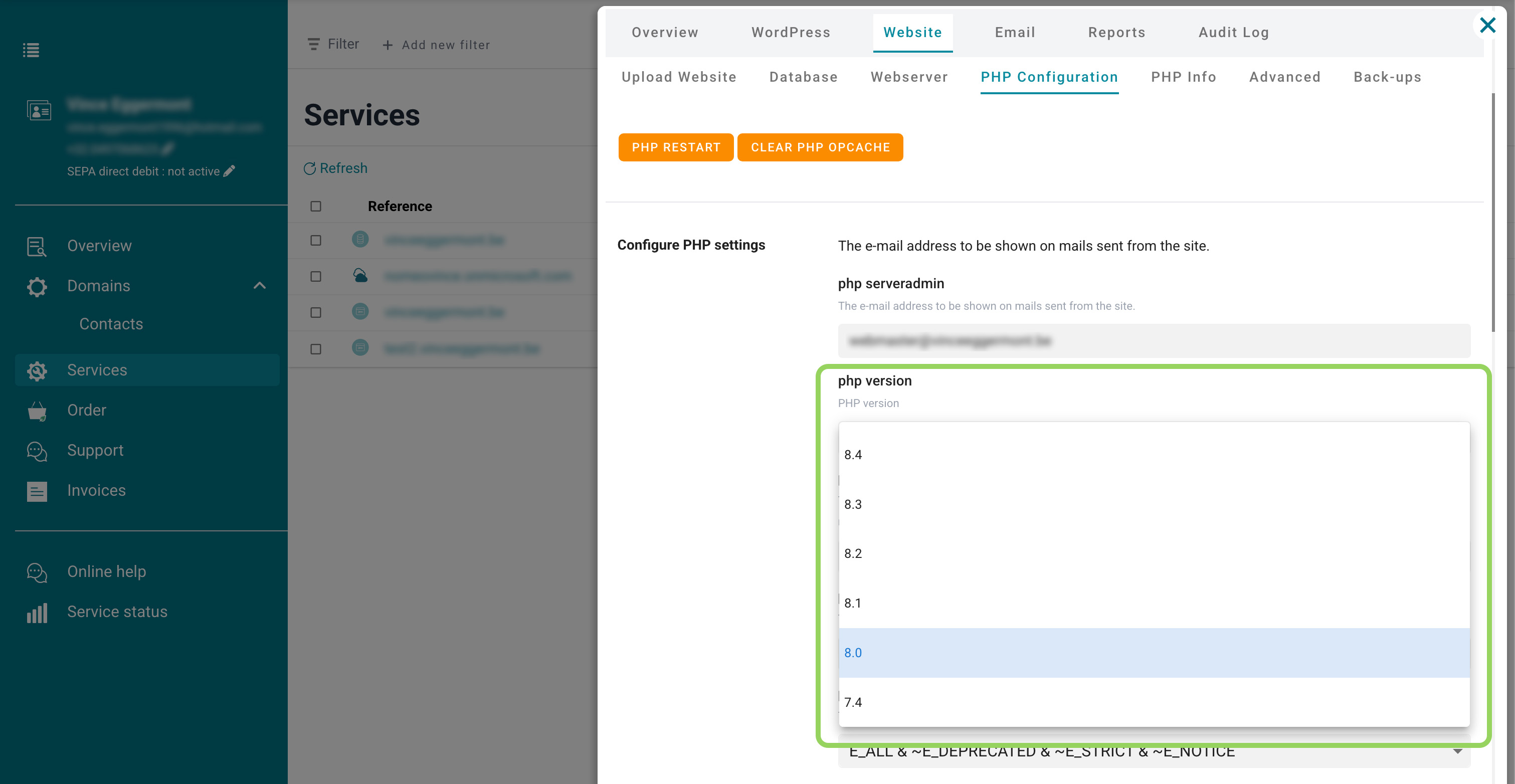
Task: Open Contacts in the sidebar
Action: click(x=111, y=324)
